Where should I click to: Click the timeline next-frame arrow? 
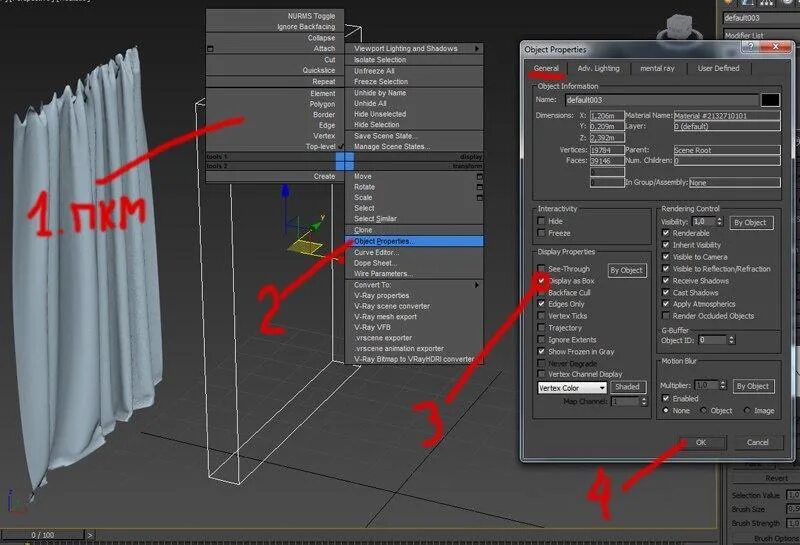tap(90, 535)
